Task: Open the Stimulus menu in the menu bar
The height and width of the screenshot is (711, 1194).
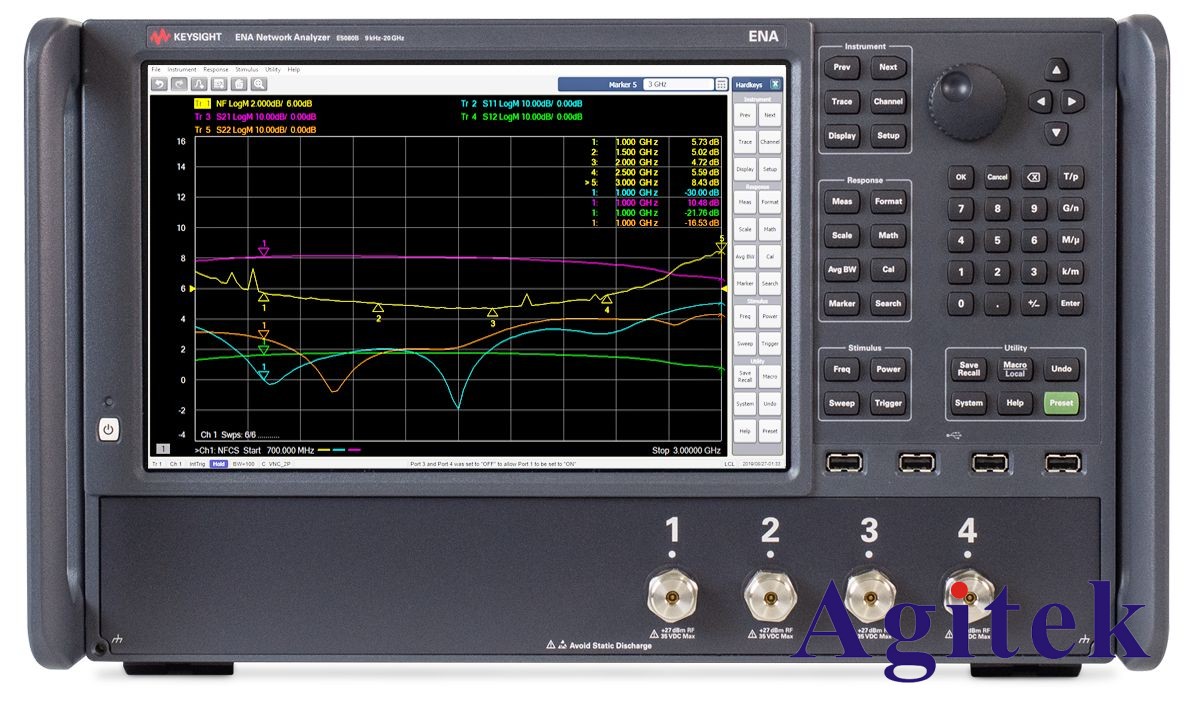Action: (x=246, y=70)
